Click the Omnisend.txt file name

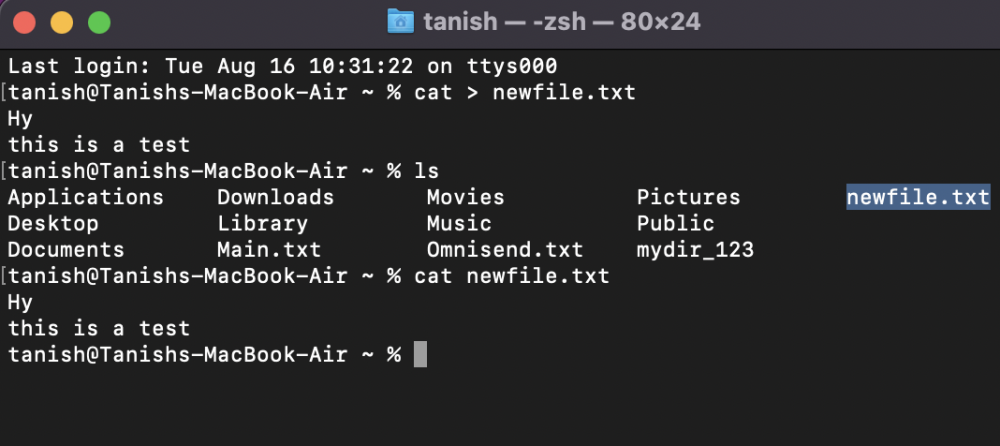pyautogui.click(x=504, y=249)
